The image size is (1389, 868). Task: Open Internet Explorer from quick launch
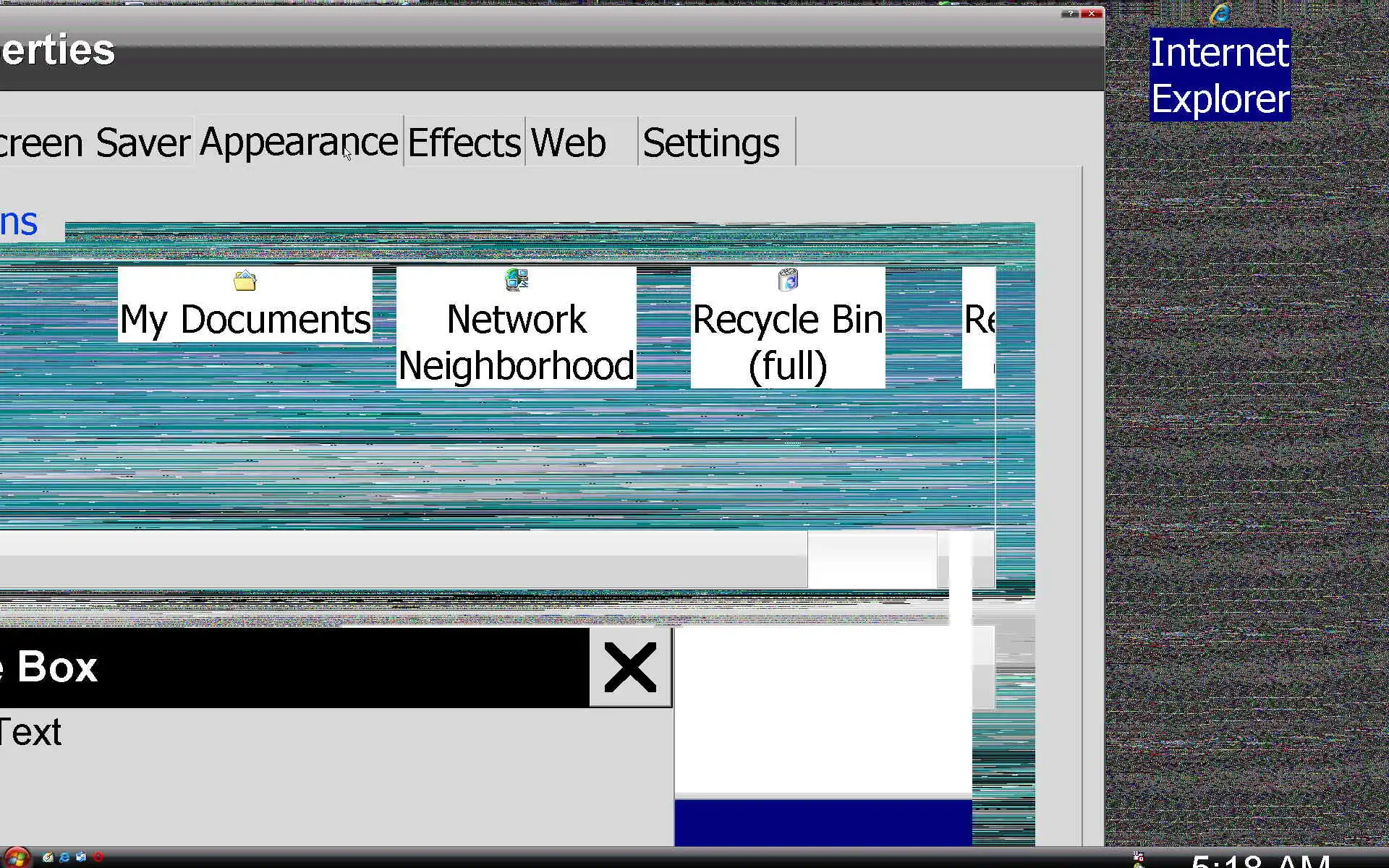[64, 857]
